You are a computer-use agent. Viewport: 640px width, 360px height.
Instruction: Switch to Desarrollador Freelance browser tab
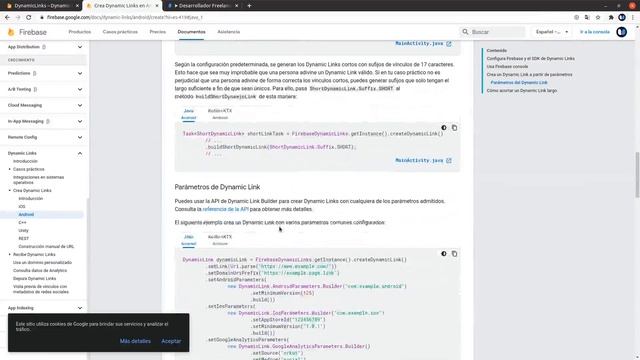click(x=202, y=6)
